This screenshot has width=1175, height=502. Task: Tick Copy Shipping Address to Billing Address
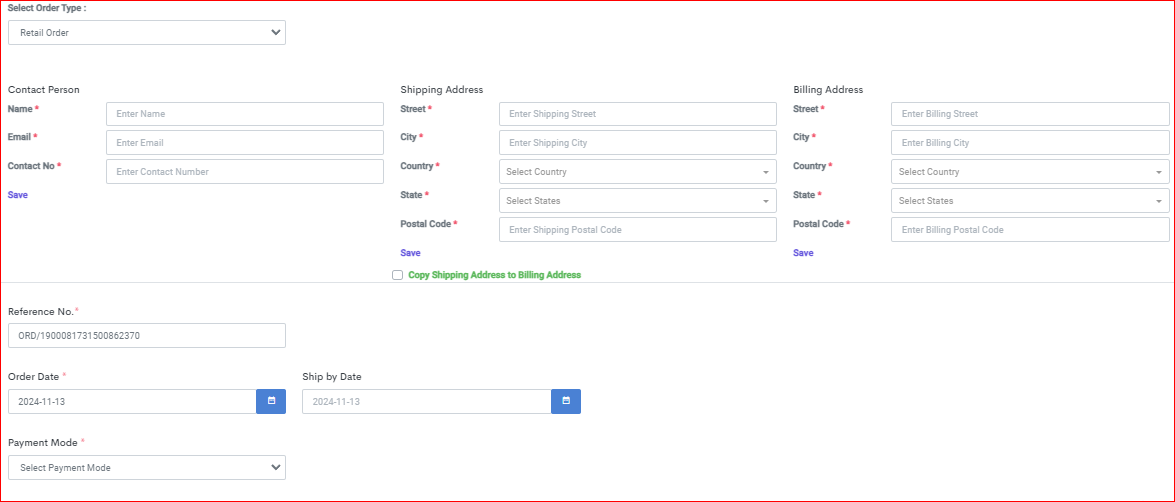coord(398,275)
